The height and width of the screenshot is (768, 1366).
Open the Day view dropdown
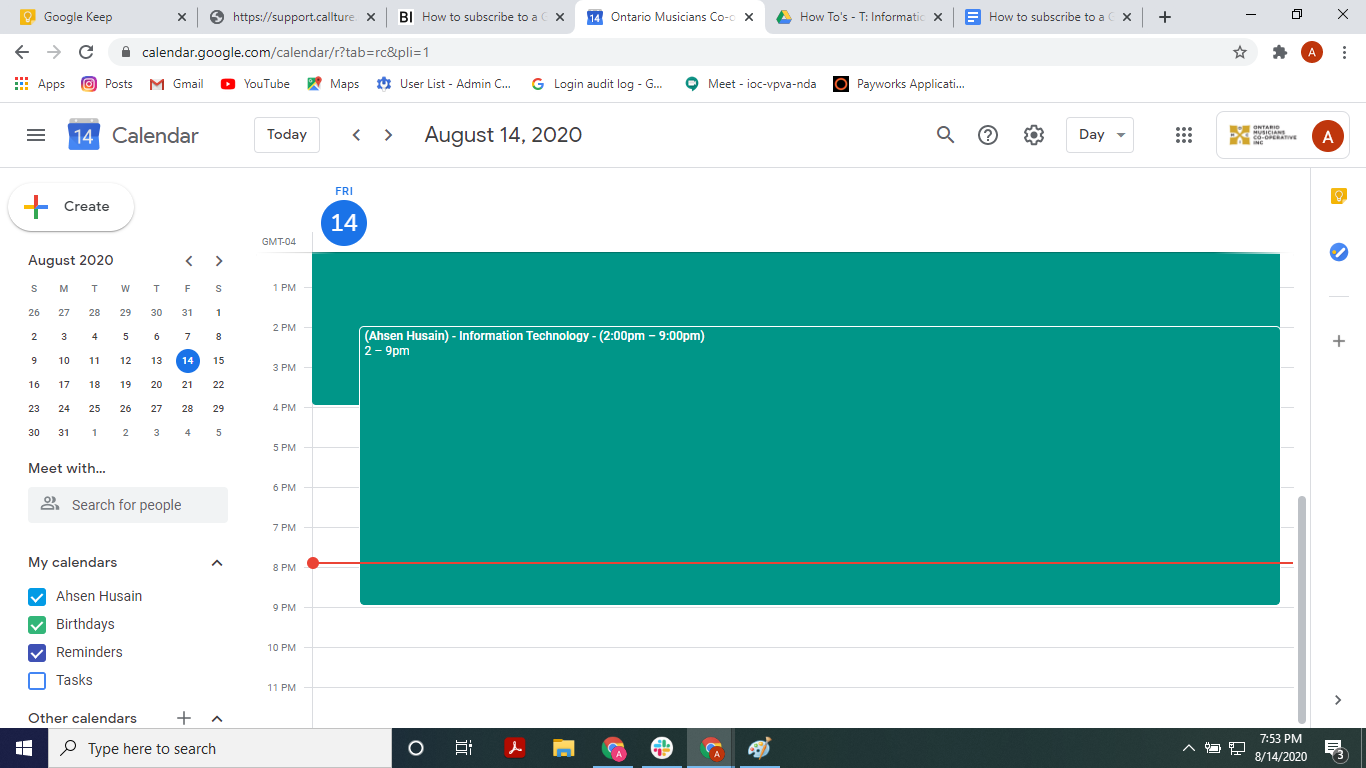click(x=1100, y=135)
